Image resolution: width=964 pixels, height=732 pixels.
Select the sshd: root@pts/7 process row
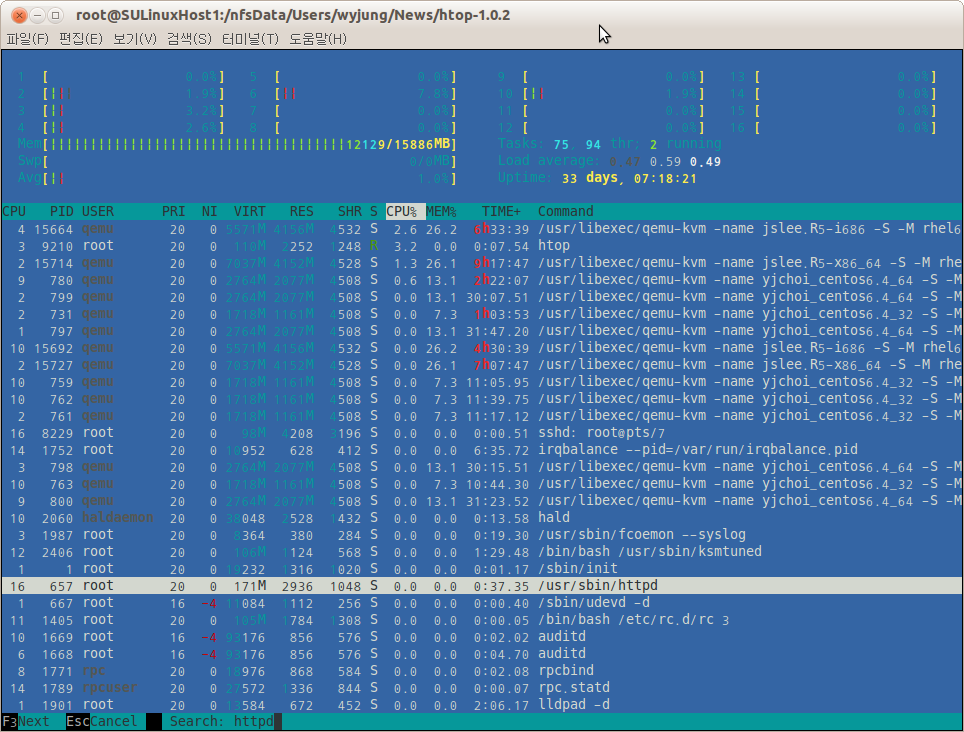tap(482, 433)
